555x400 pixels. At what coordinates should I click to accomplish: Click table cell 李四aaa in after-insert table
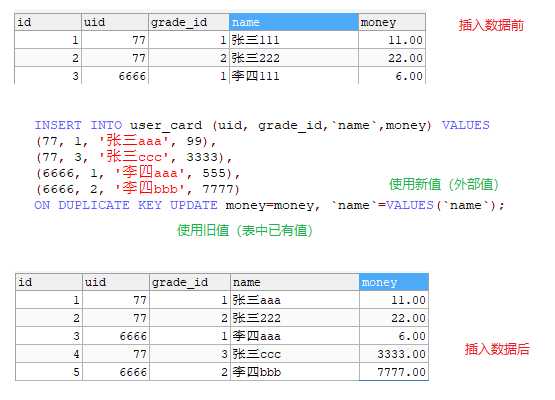tap(294, 336)
